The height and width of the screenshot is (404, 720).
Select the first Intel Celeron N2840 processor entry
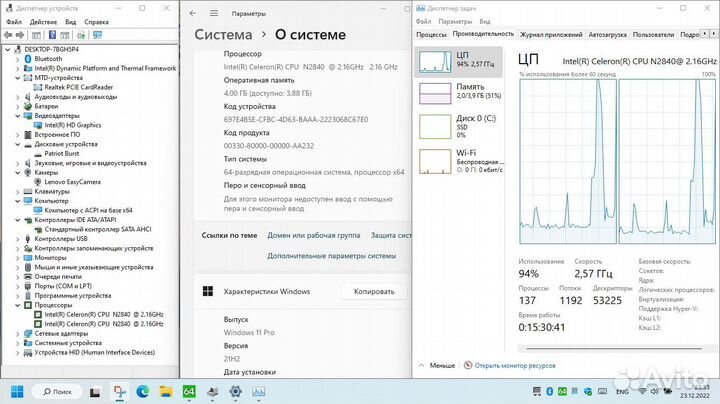104,314
